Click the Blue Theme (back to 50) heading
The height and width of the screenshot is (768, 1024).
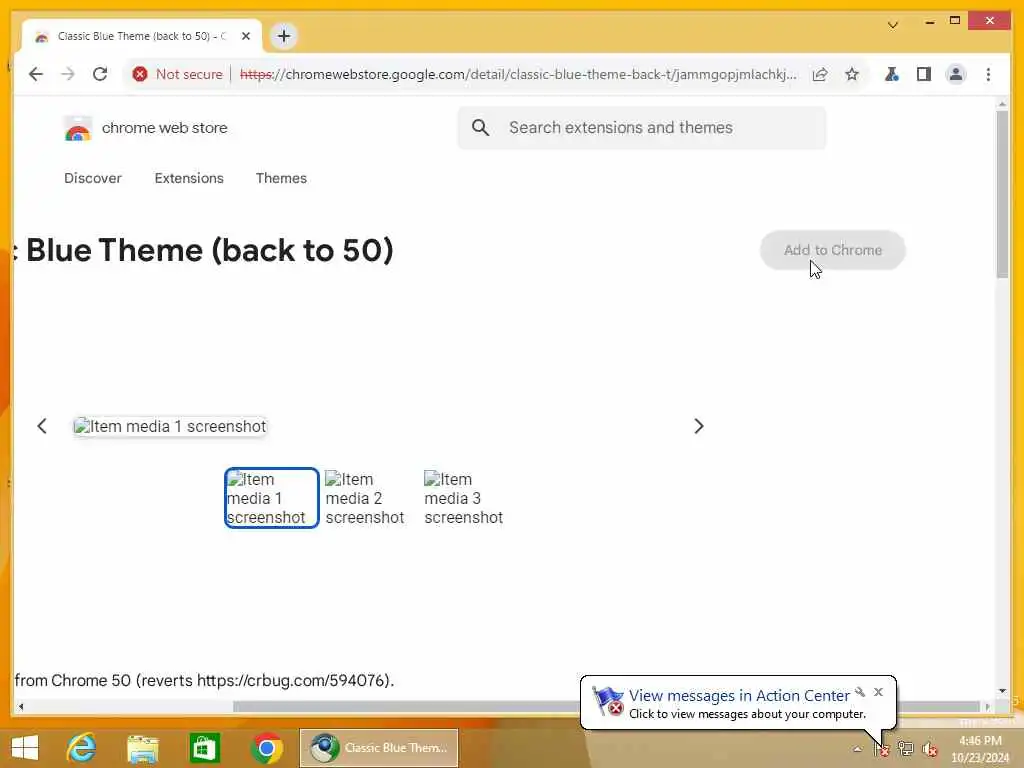click(209, 250)
